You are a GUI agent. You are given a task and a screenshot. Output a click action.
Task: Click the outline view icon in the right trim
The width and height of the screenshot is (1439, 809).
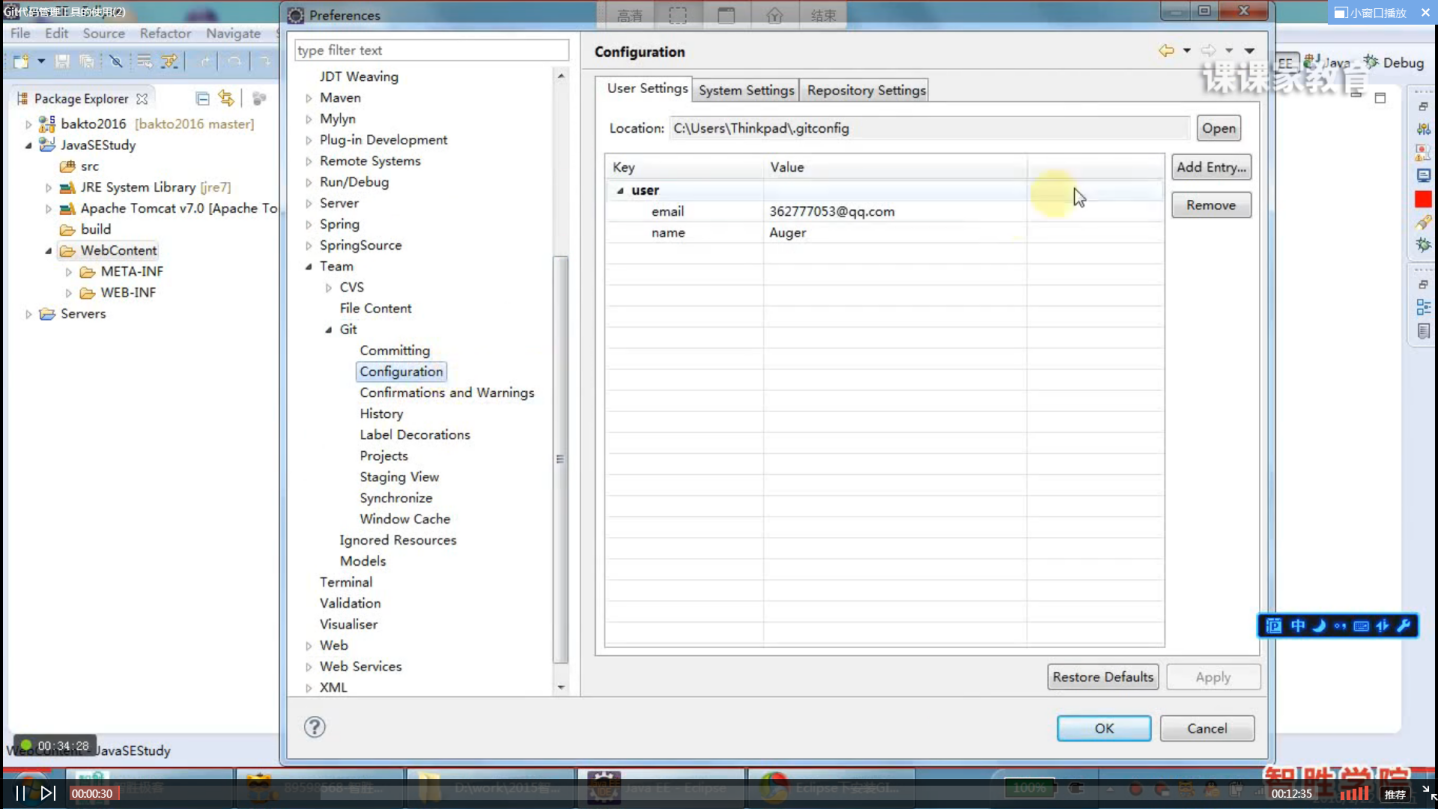pos(1423,308)
